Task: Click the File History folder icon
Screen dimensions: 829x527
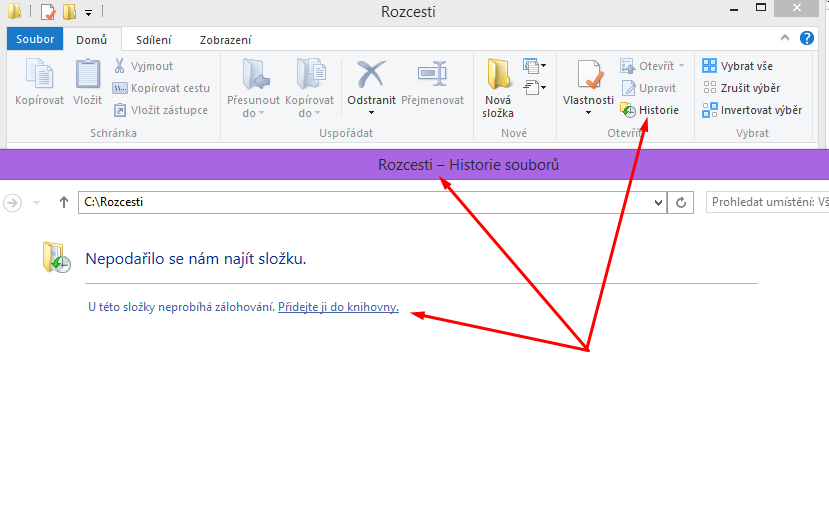Action: (x=57, y=257)
